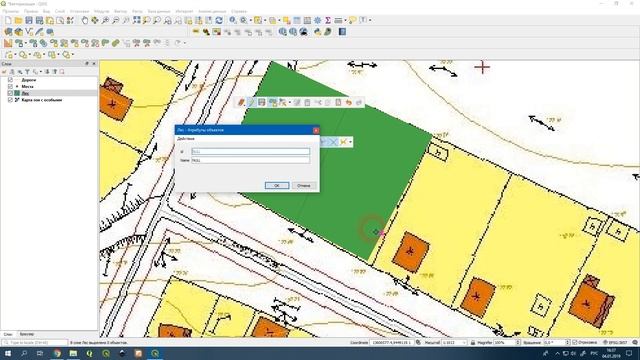This screenshot has width=640, height=360.
Task: Open the Действия menu in attributes dialog
Action: (186, 139)
